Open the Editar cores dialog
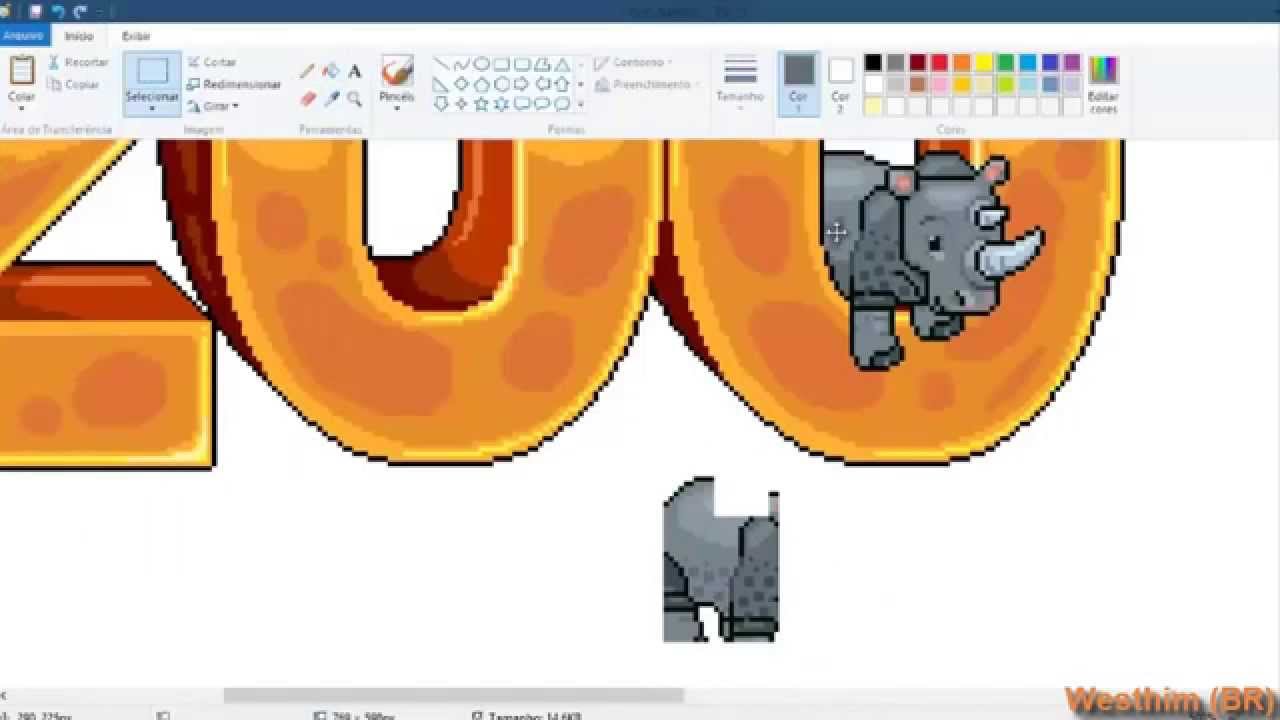The width and height of the screenshot is (1280, 720). coord(1103,84)
